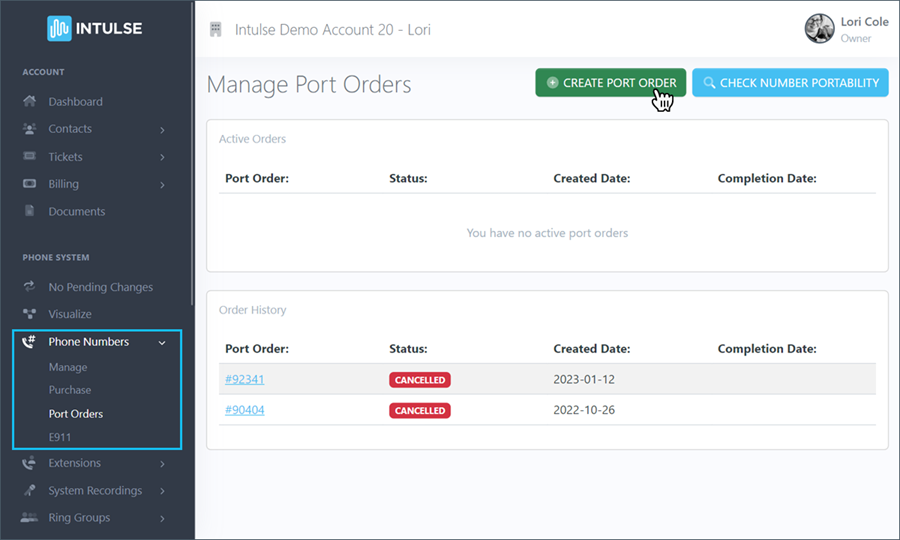Expand the Contacts submenu chevron
The width and height of the screenshot is (900, 540).
162,130
